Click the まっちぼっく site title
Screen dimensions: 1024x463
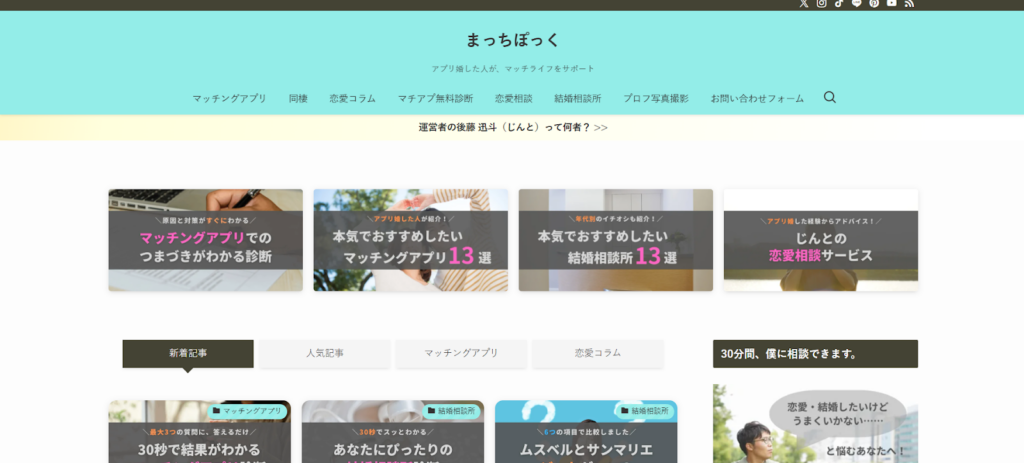click(x=512, y=40)
